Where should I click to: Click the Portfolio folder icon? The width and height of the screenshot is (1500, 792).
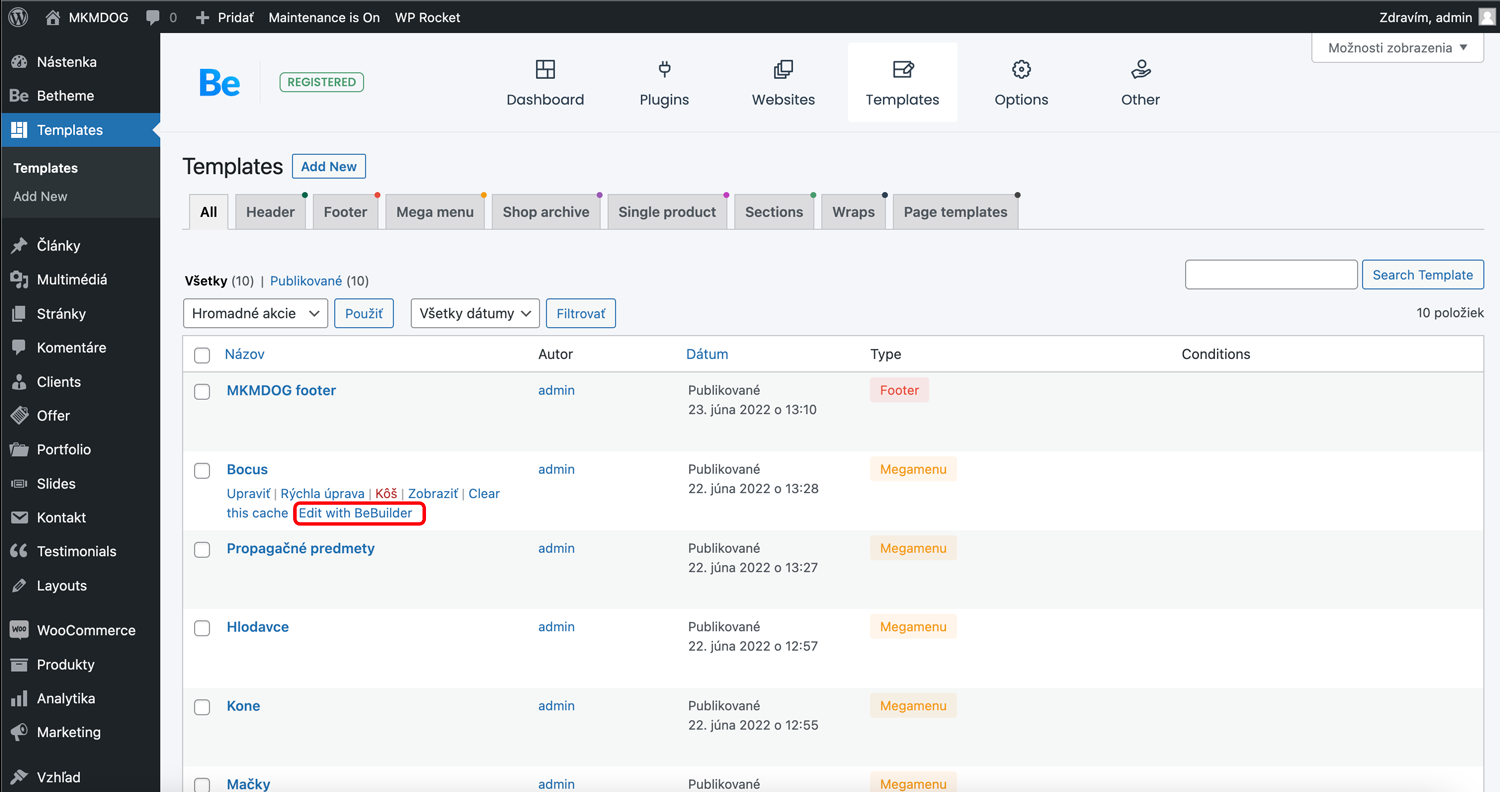tap(19, 450)
